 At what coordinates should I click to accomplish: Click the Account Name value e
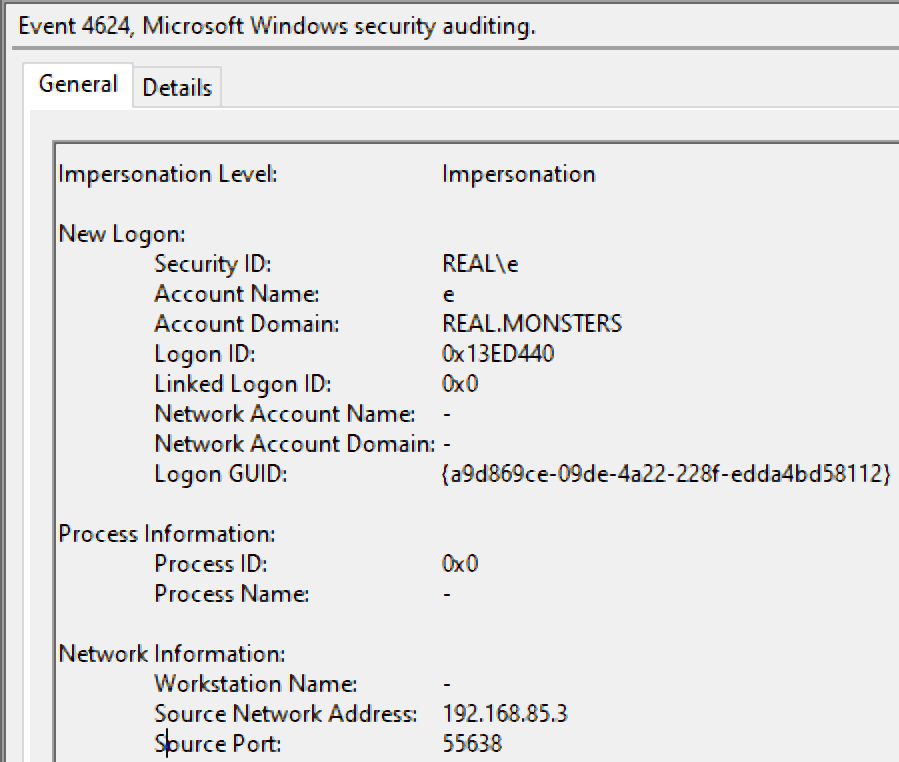pos(448,295)
